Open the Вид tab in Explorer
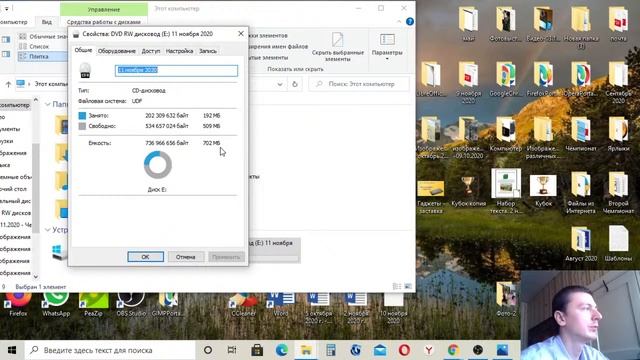The width and height of the screenshot is (640, 360). (x=47, y=22)
